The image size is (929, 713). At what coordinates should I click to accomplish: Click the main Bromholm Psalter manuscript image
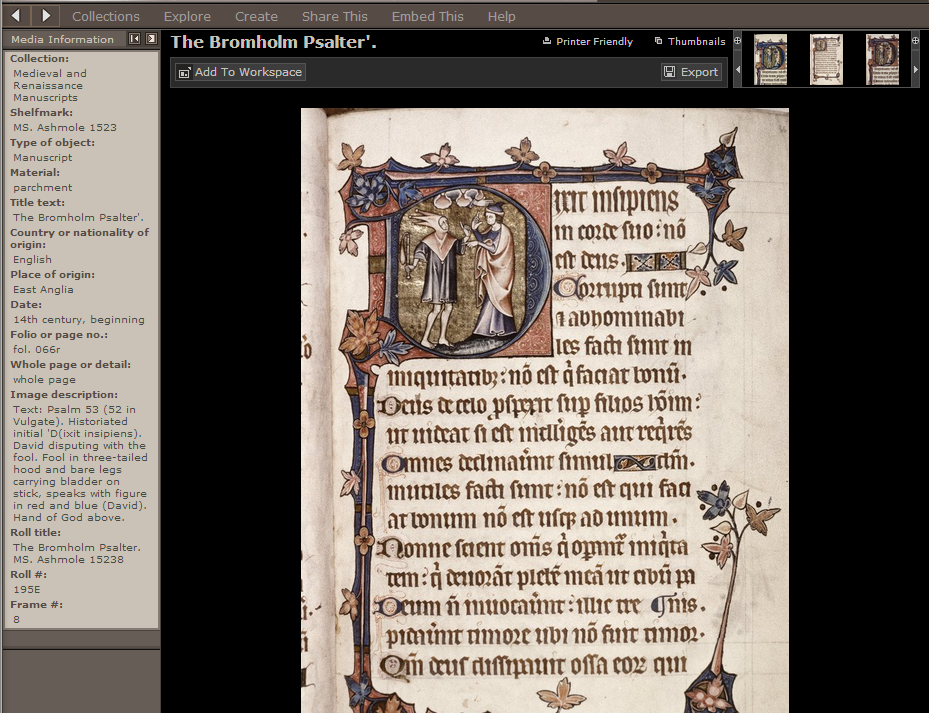coord(544,410)
